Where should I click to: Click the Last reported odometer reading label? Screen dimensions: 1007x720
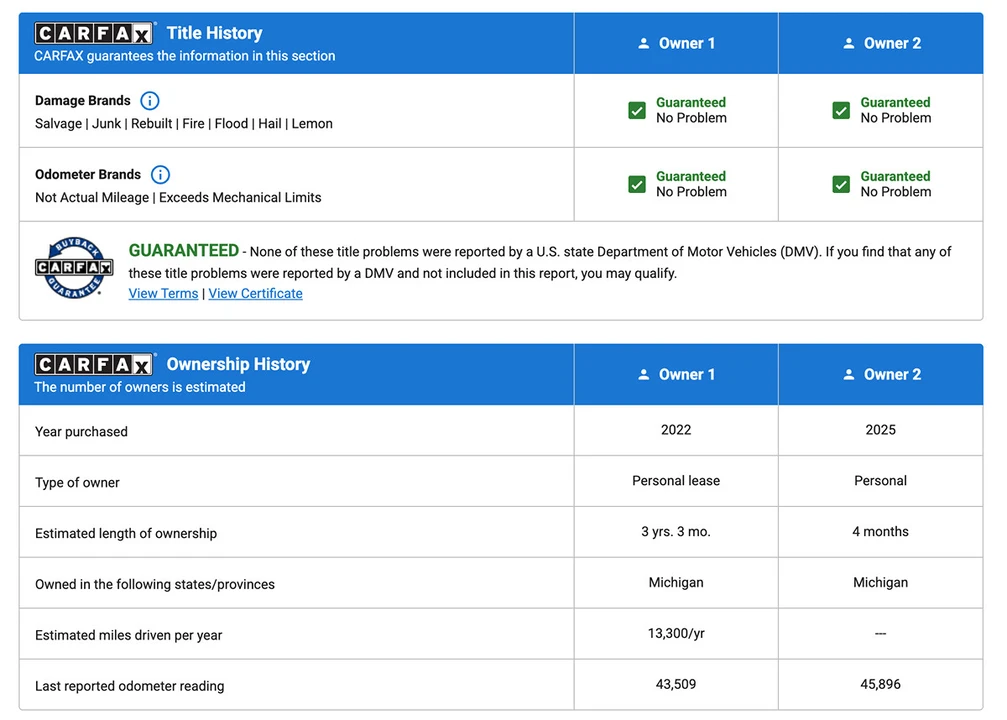pyautogui.click(x=130, y=686)
